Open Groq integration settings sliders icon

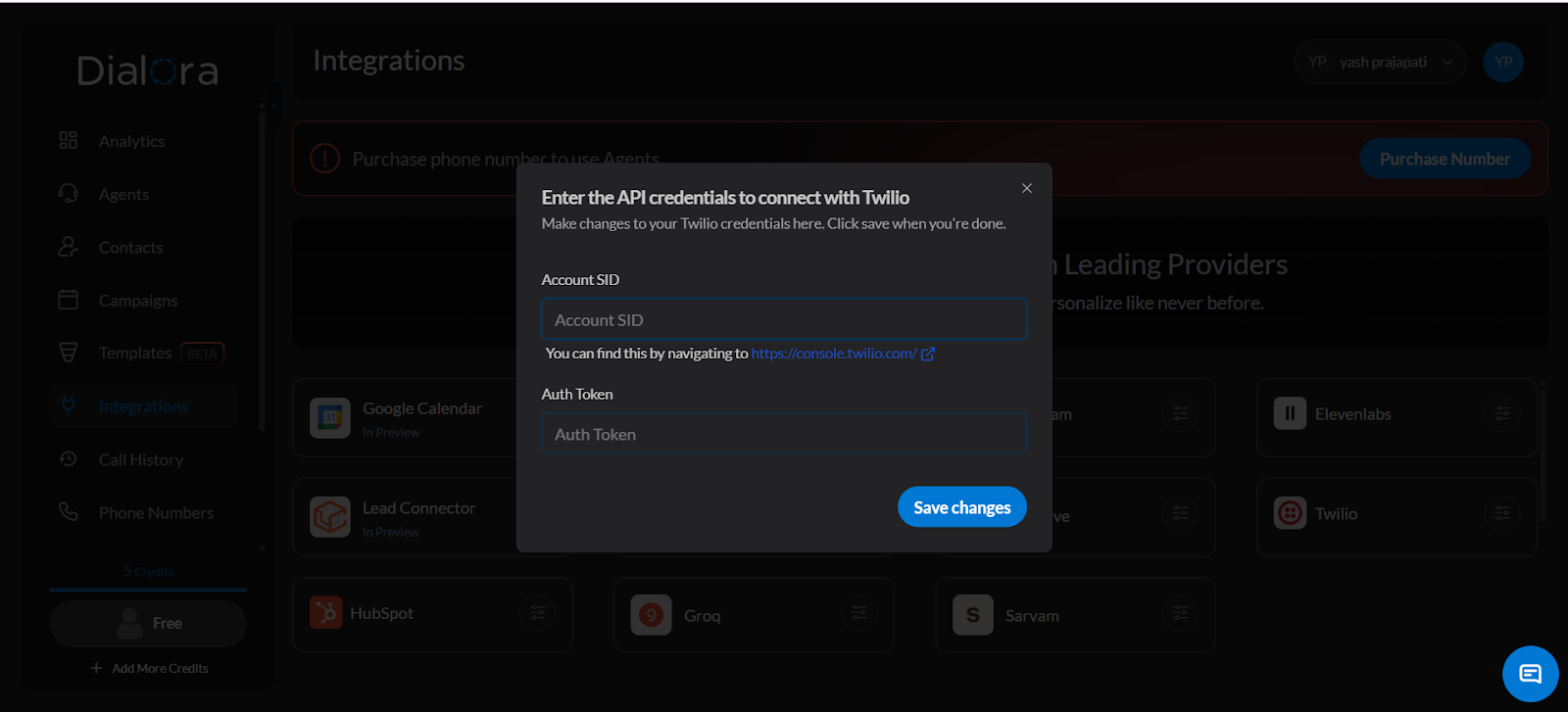[858, 613]
